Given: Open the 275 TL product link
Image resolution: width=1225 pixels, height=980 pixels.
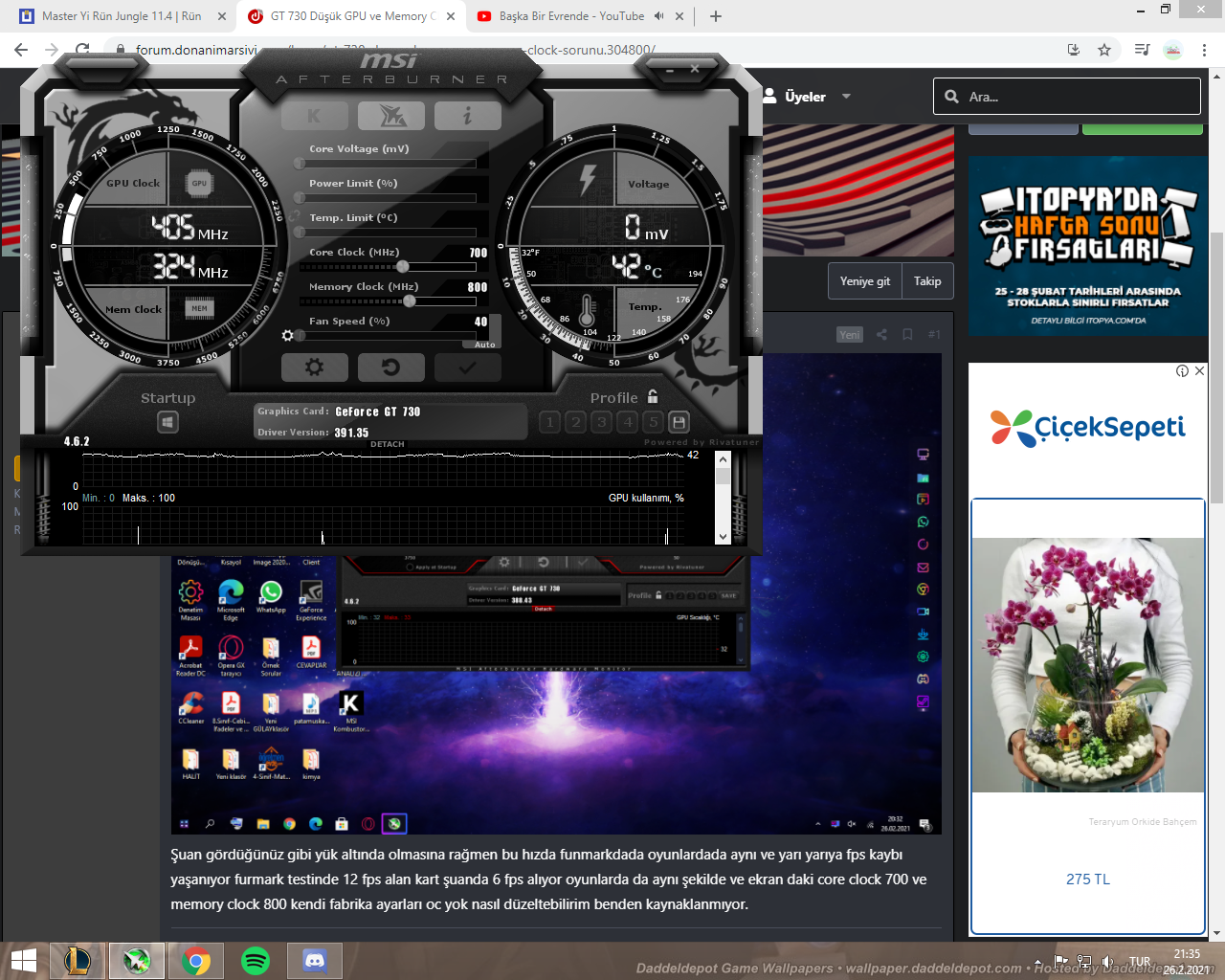Looking at the screenshot, I should [x=1088, y=880].
